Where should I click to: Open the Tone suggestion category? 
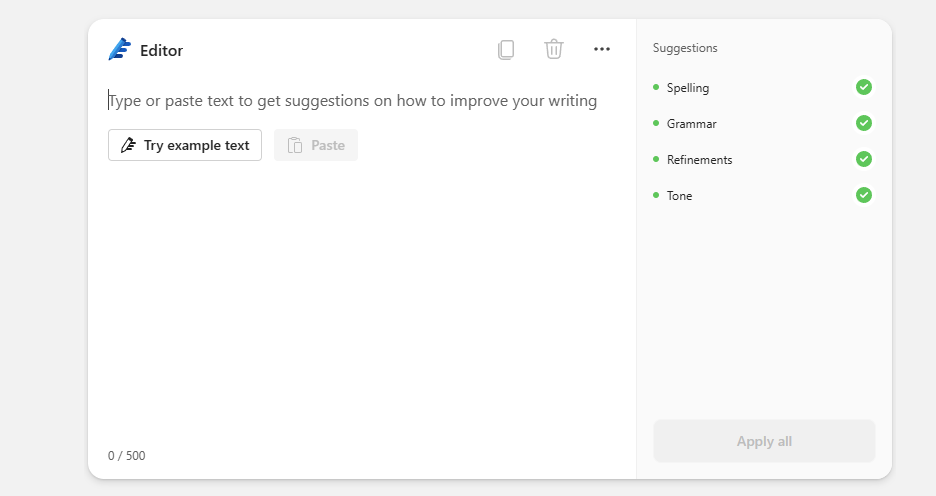click(679, 196)
